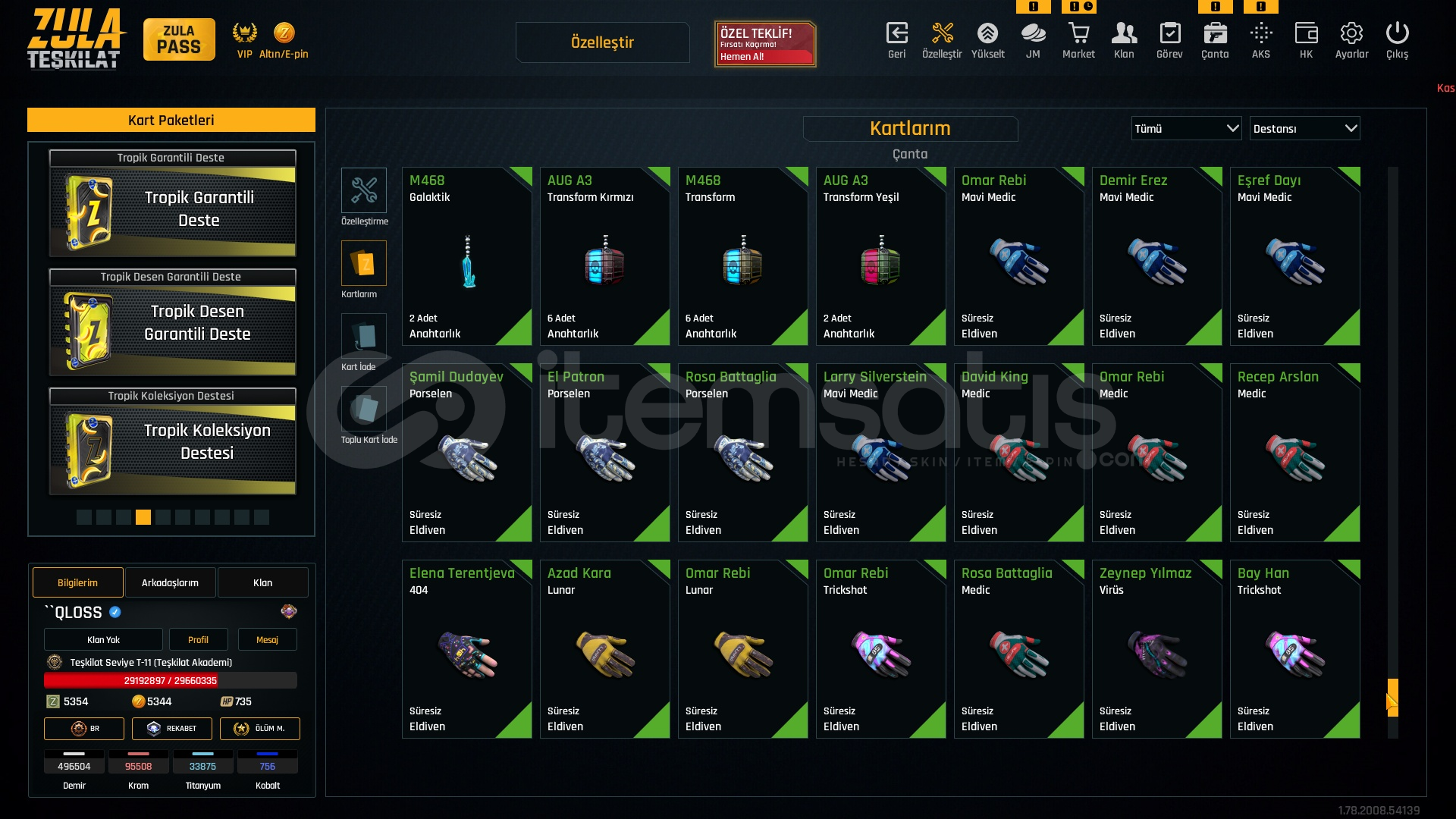Open the Görev tasks icon
Screen dimensions: 1456x819
tap(1169, 34)
